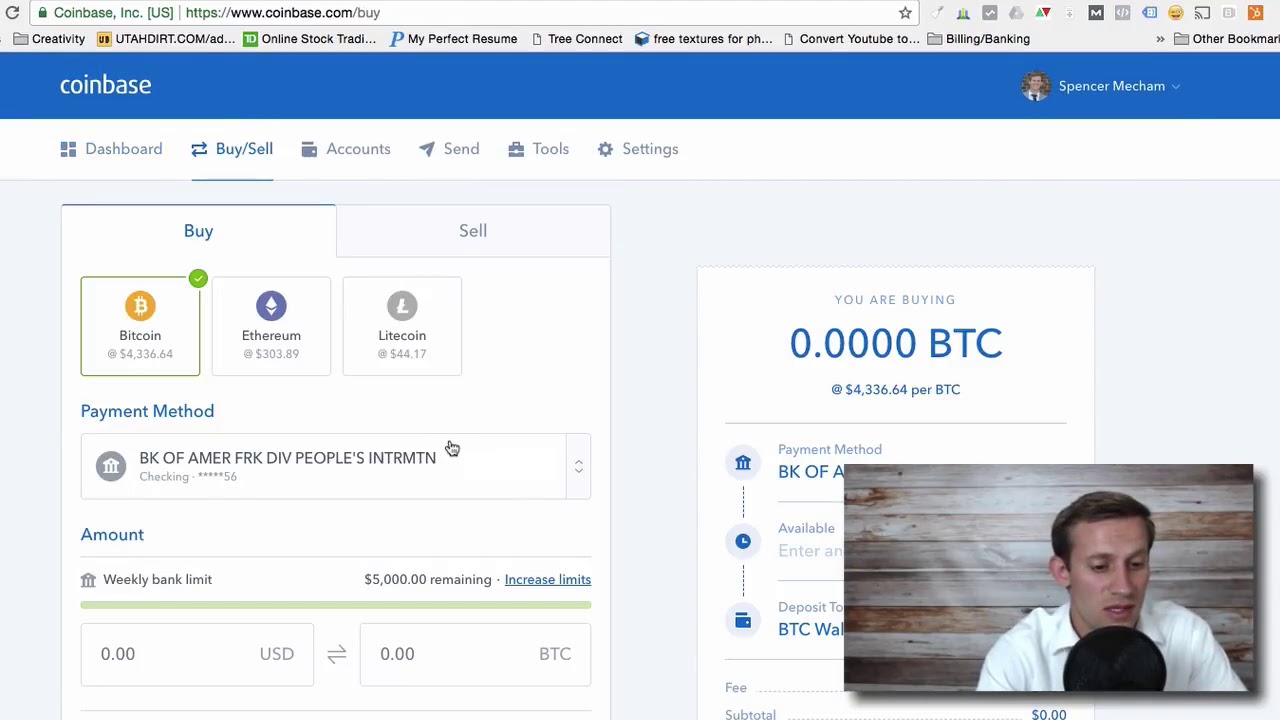Image resolution: width=1280 pixels, height=720 pixels.
Task: Open the My Perfect Resume bookmark
Action: click(454, 39)
